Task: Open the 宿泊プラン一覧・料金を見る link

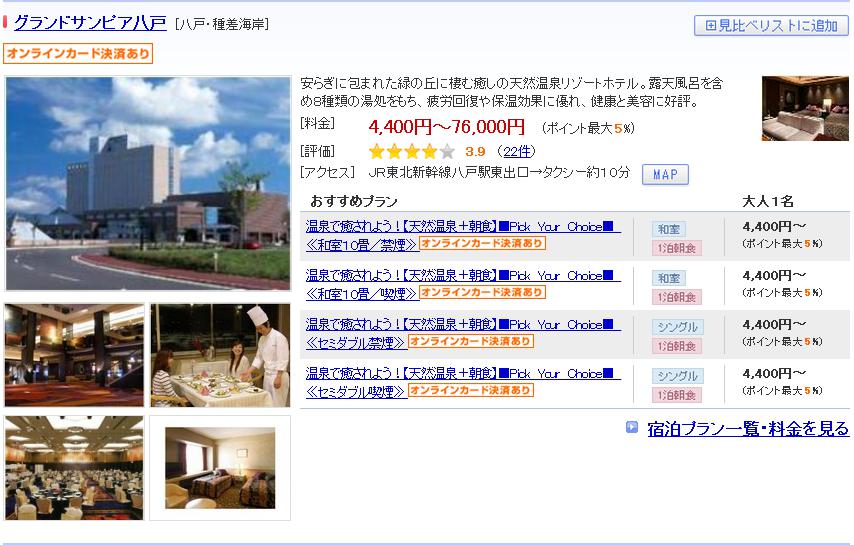Action: click(x=748, y=428)
